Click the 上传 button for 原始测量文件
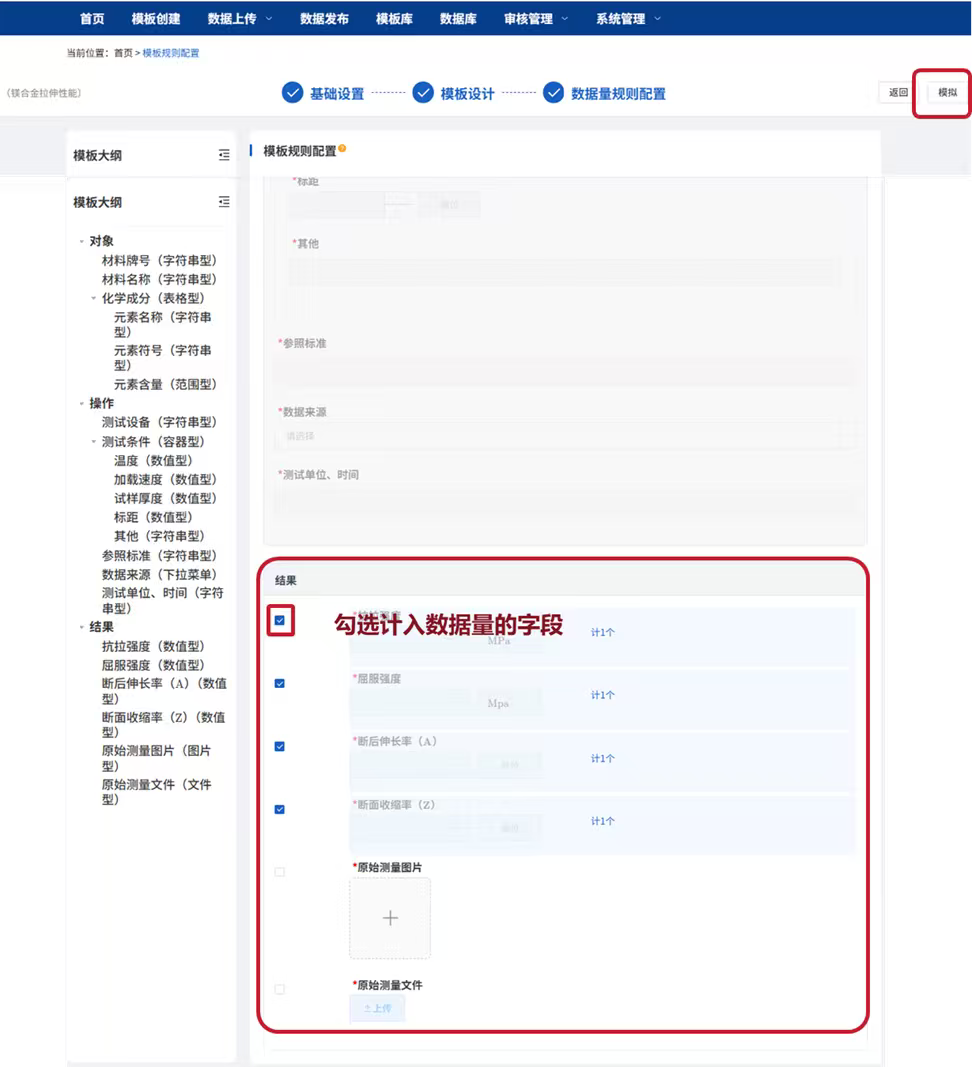The image size is (972, 1067). (377, 1009)
